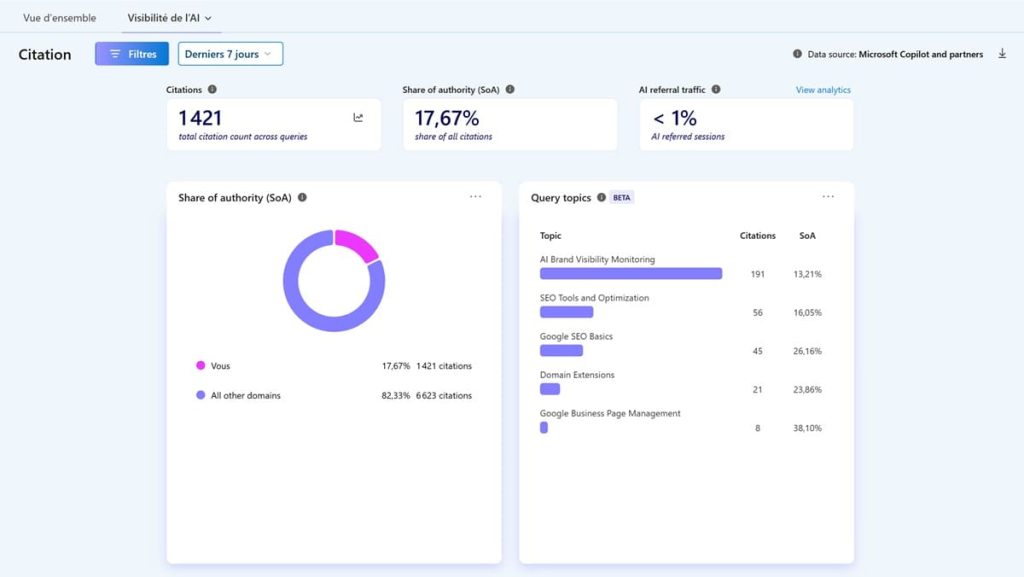1024x577 pixels.
Task: Expand the Derniers 7 jours date dropdown
Action: point(231,54)
